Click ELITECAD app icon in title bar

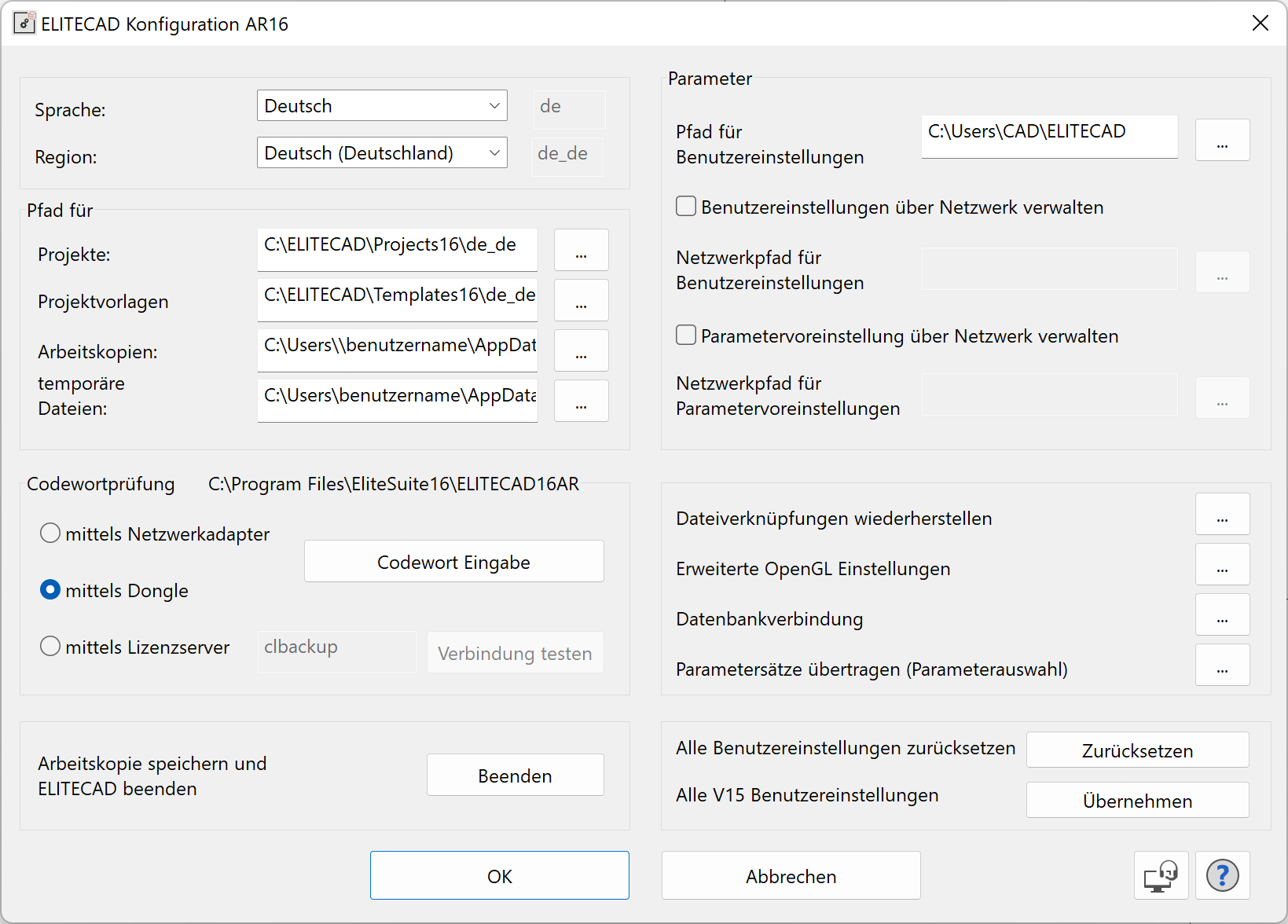24,23
